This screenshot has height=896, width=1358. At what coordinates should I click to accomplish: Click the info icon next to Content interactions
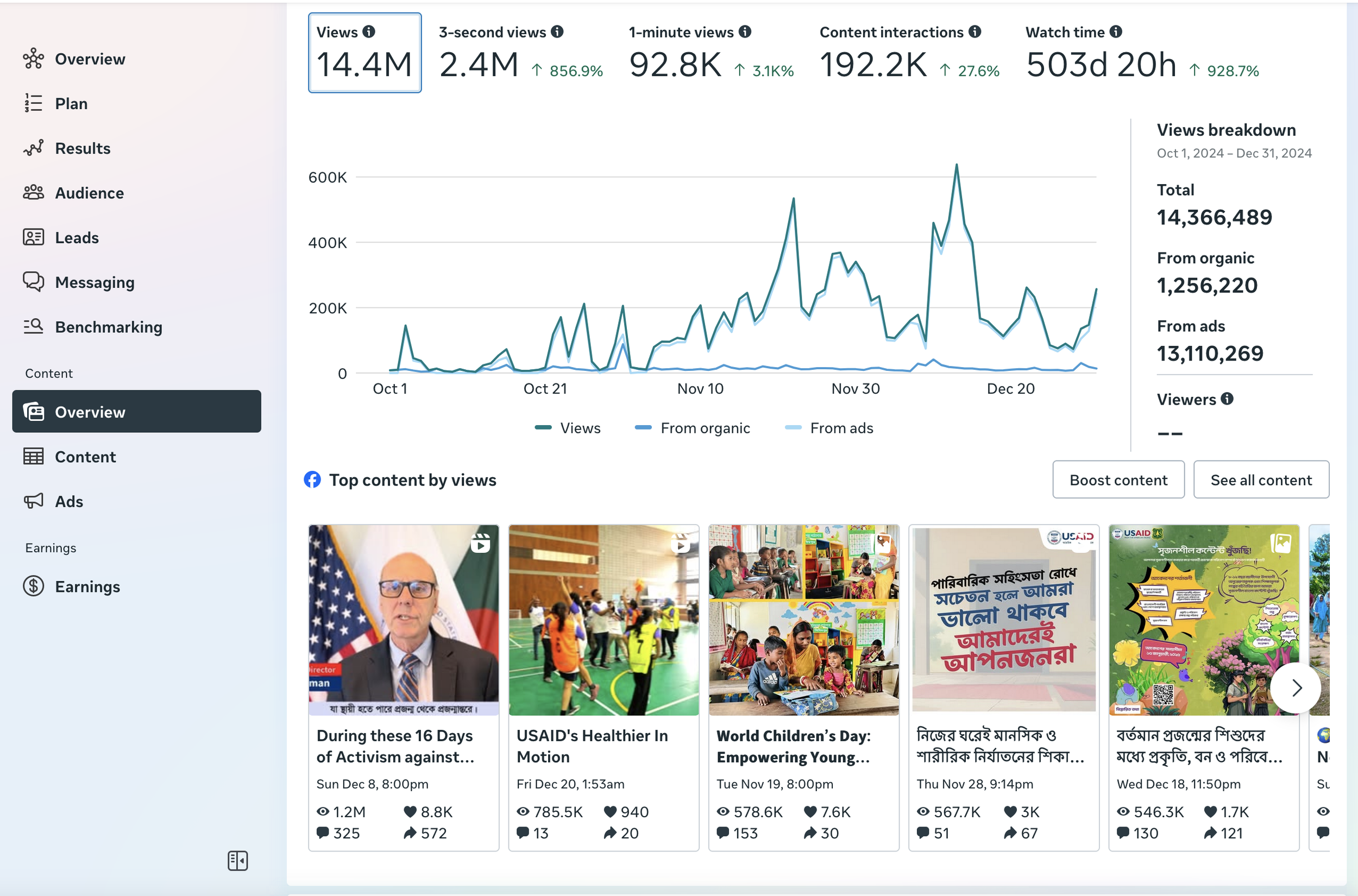(975, 32)
